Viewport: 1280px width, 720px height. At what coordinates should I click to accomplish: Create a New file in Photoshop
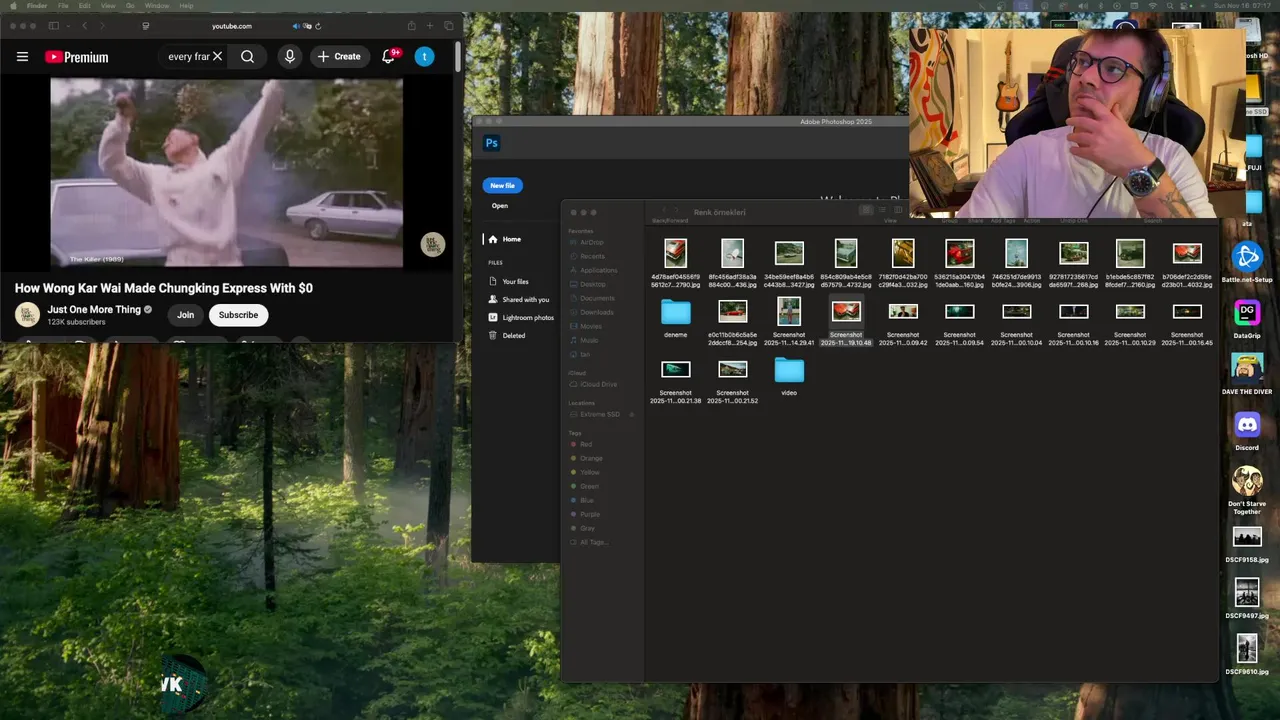click(502, 185)
